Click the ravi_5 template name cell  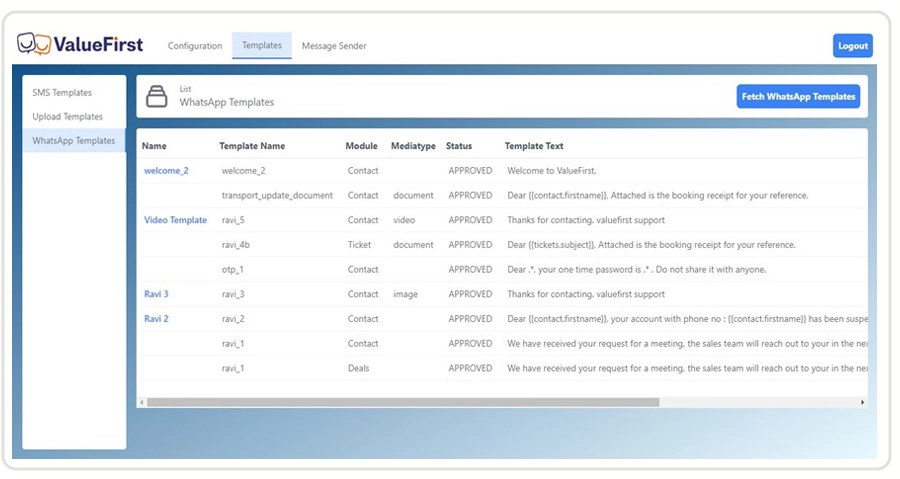click(233, 220)
